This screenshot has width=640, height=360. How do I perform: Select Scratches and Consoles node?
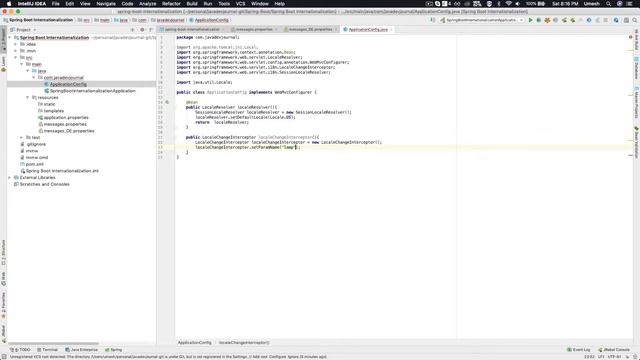[44, 184]
